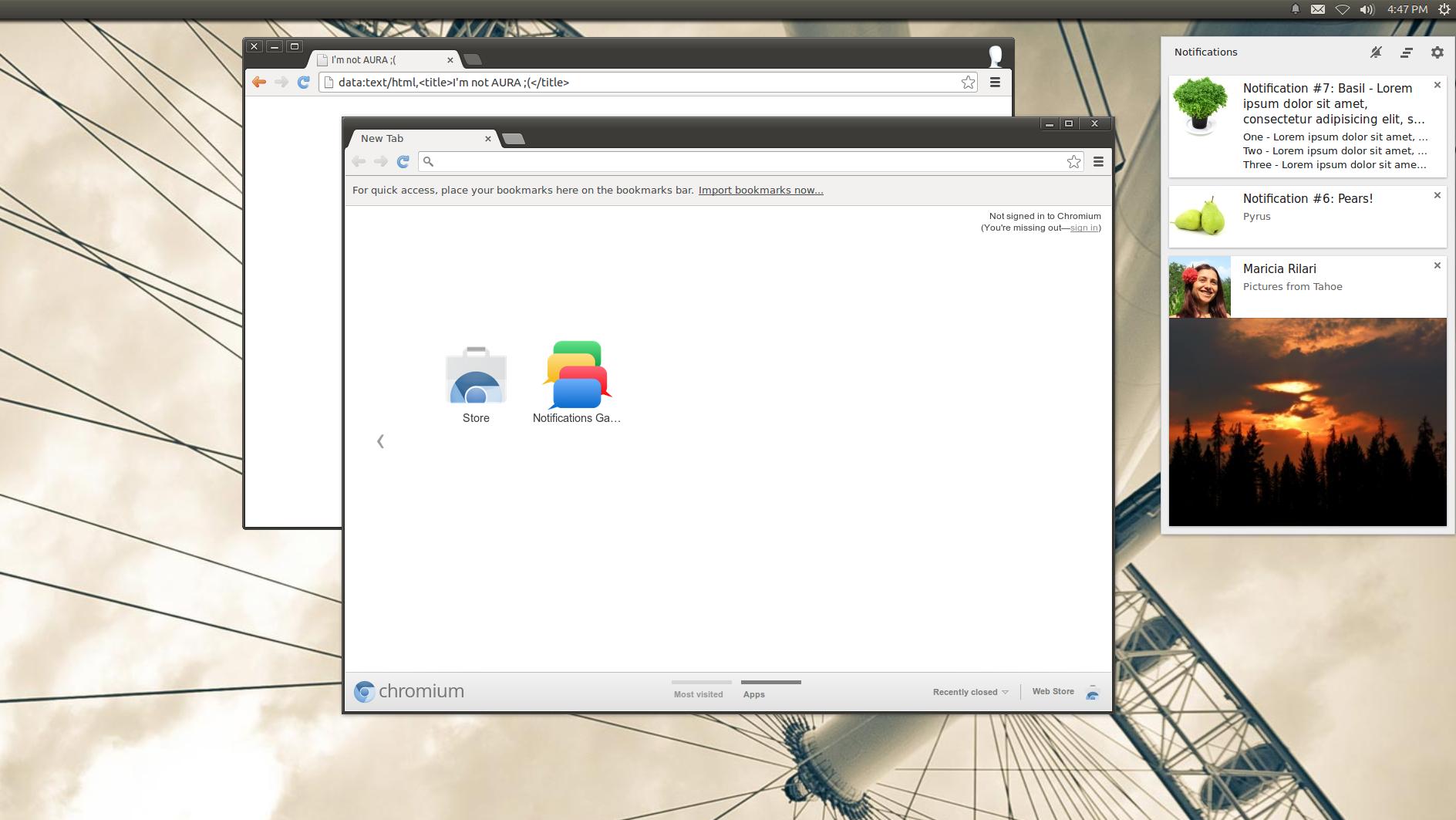Open the Chrome Web Store app
The height and width of the screenshot is (820, 1456).
(475, 376)
